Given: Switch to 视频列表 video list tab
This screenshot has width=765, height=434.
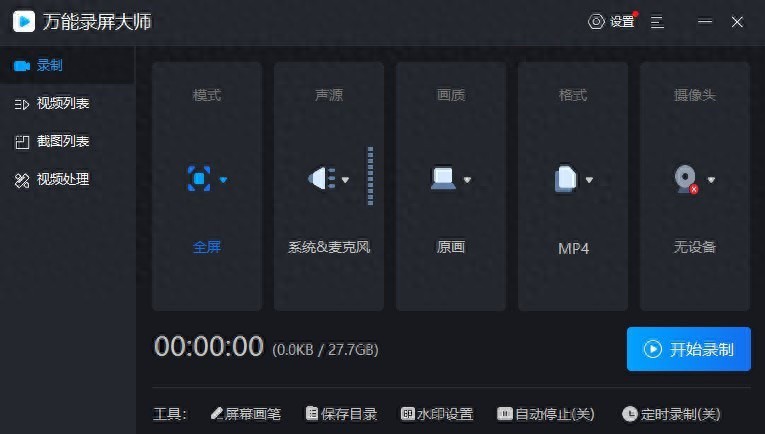Looking at the screenshot, I should 63,103.
